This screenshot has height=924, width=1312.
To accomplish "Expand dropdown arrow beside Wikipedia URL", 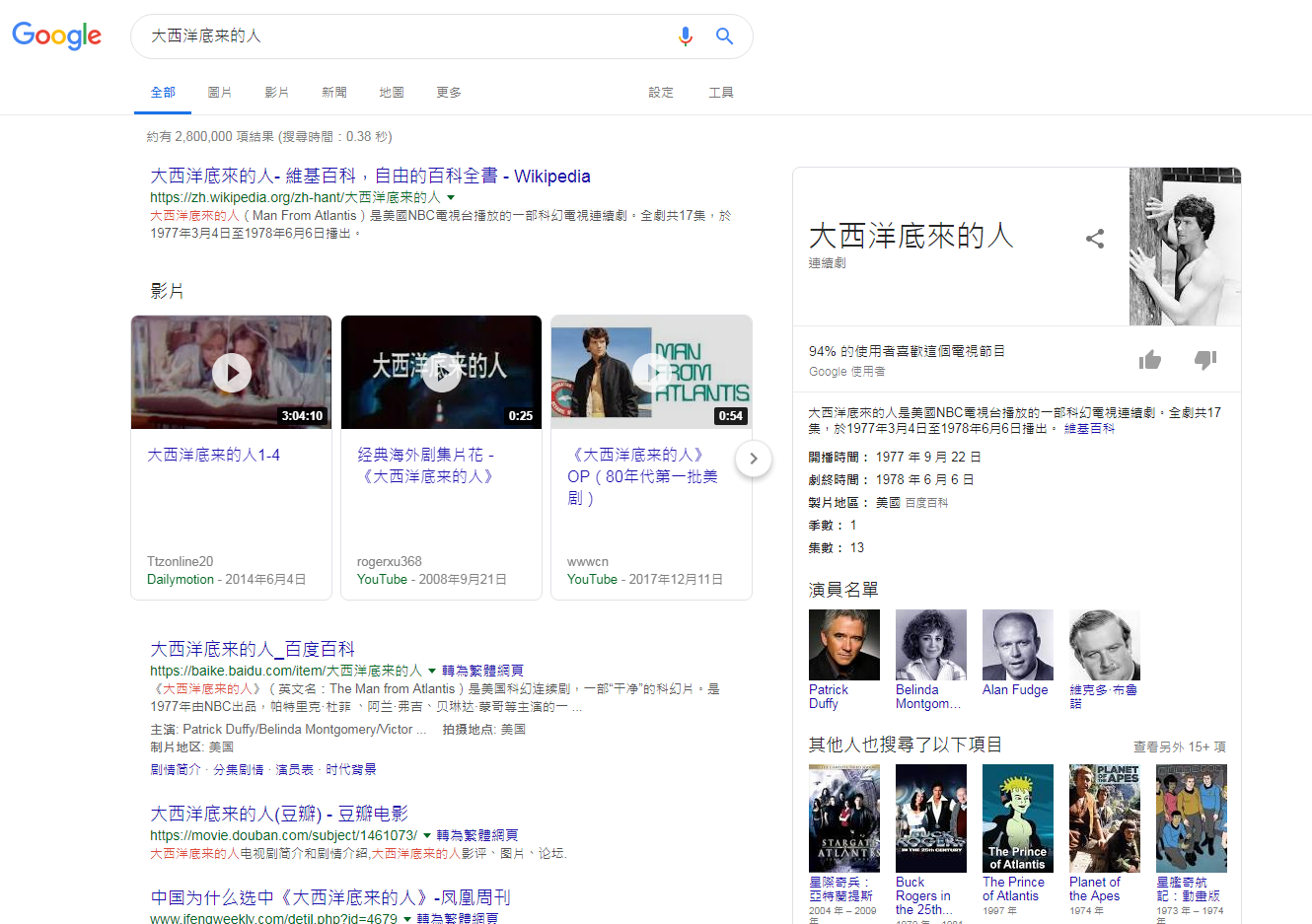I will click(x=451, y=197).
